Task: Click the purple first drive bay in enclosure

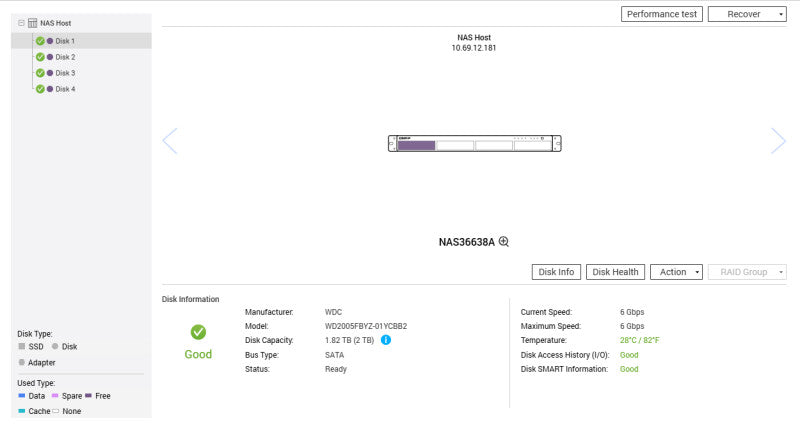Action: (416, 145)
